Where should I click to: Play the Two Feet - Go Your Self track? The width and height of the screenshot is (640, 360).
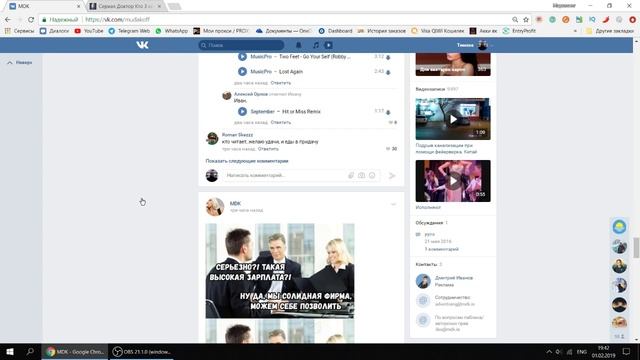[242, 57]
